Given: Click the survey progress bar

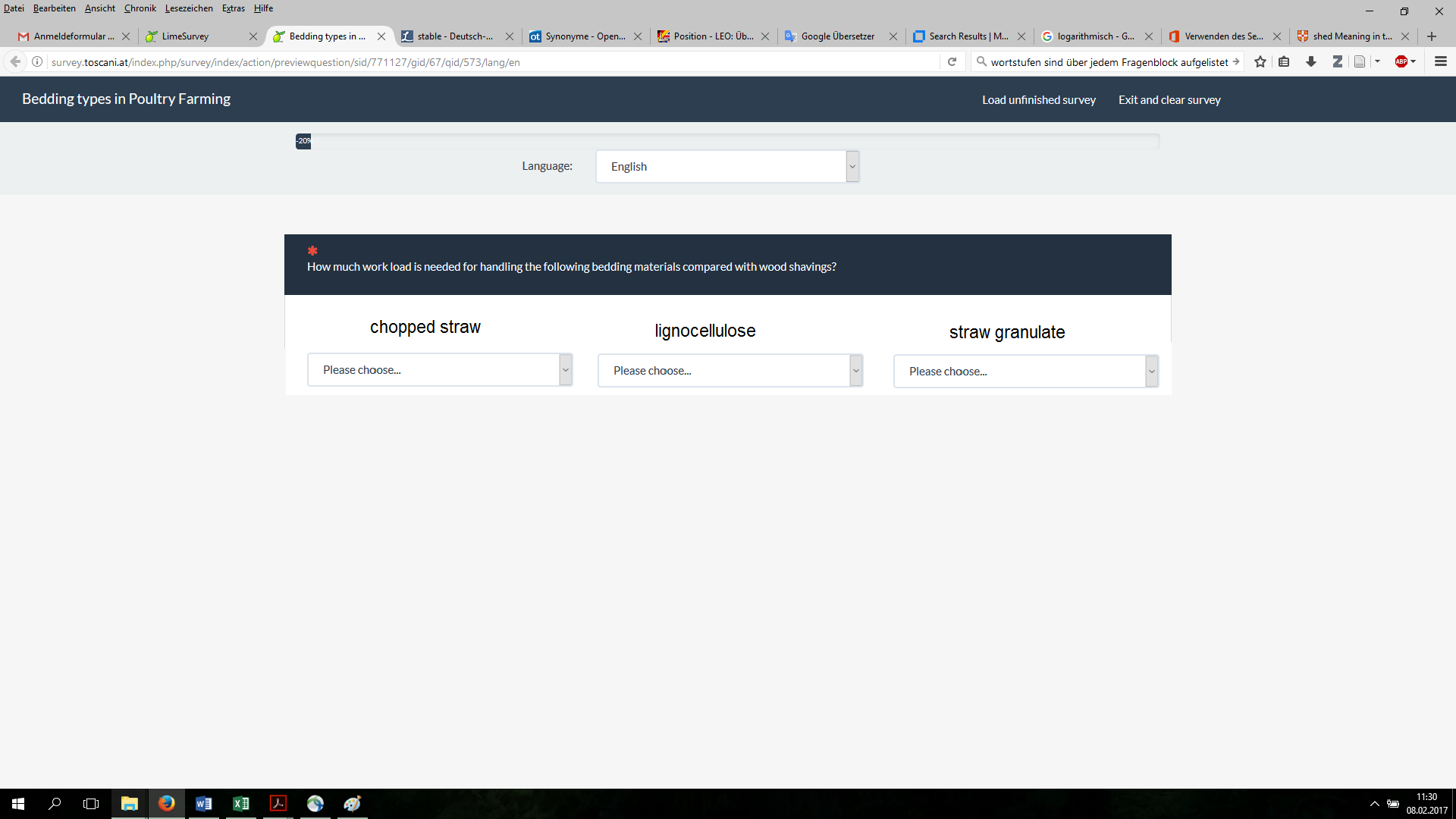Looking at the screenshot, I should (727, 141).
